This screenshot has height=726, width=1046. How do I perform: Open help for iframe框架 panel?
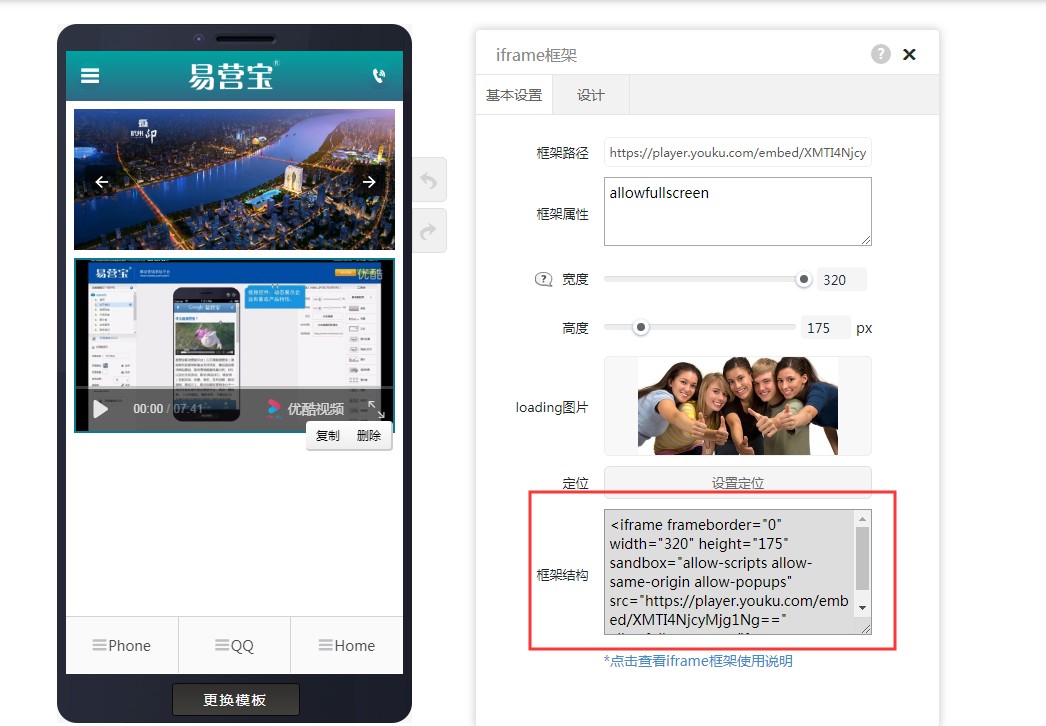[881, 54]
